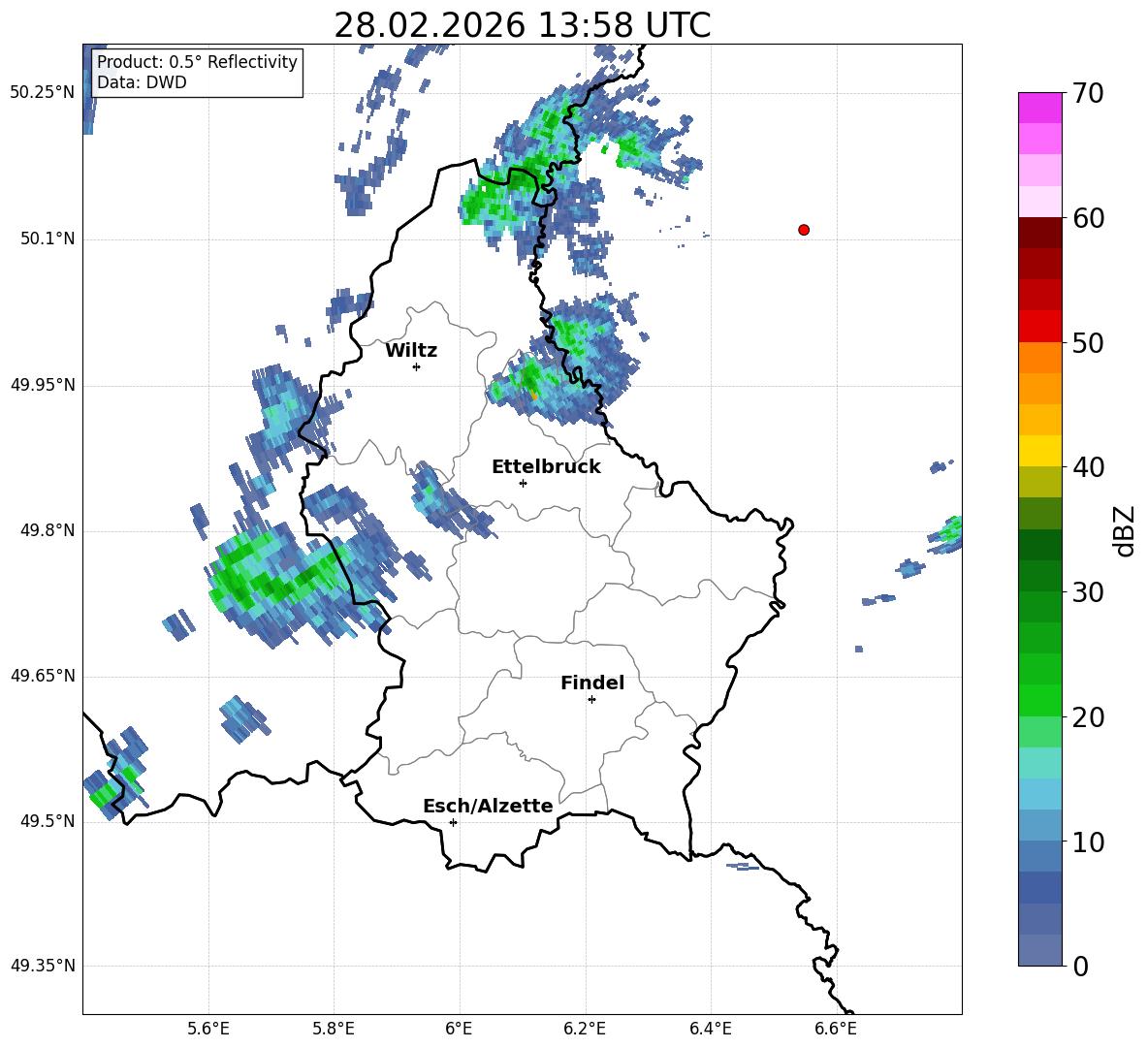Click the 60 tick on colorbar
Screen dimensions: 1148x1048
pyautogui.click(x=1087, y=218)
